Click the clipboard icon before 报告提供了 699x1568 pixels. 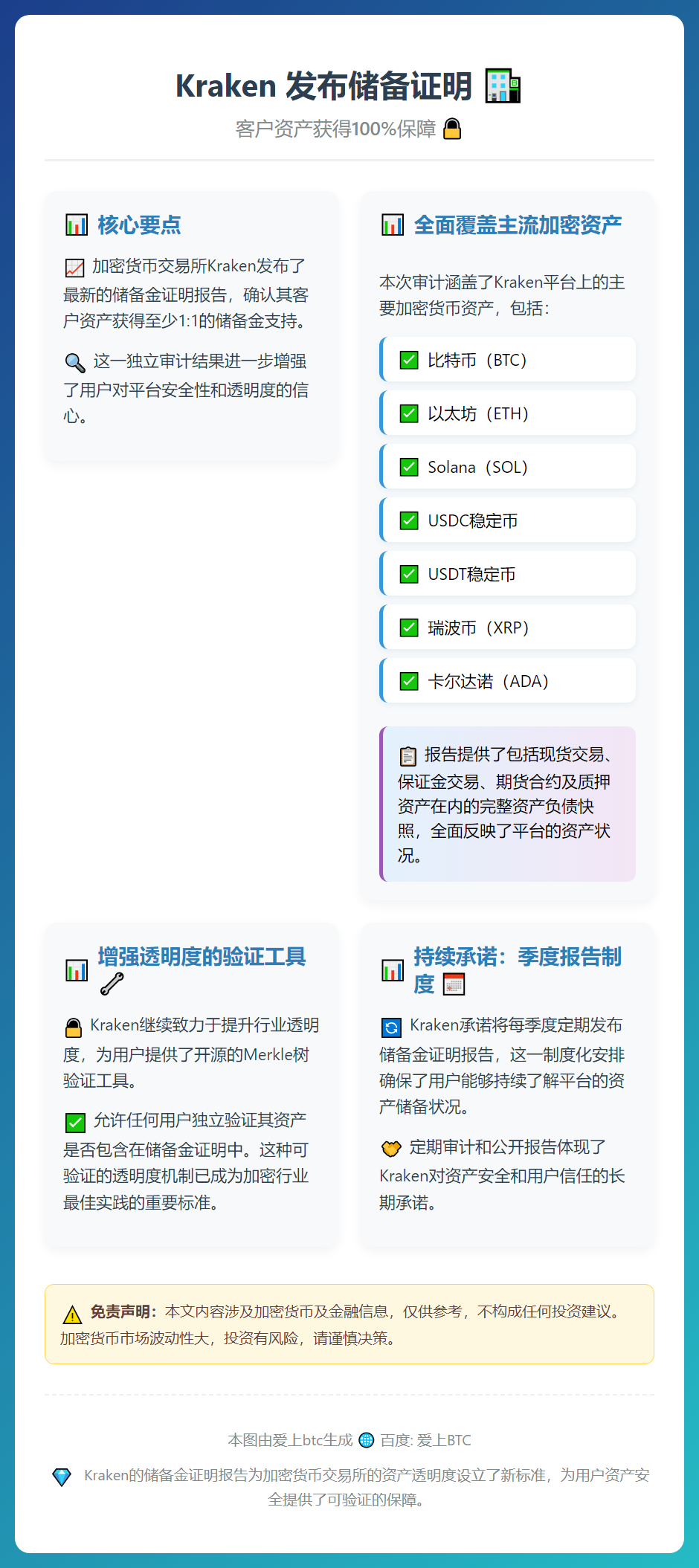click(408, 756)
